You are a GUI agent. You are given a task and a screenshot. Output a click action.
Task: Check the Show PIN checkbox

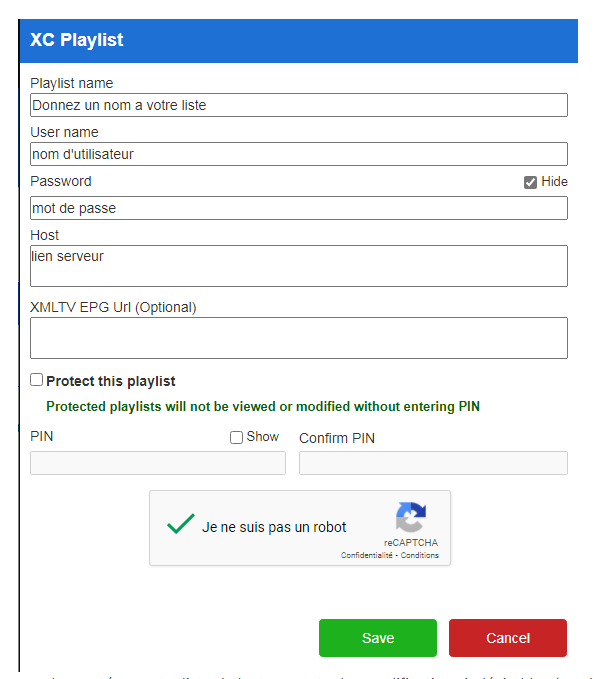pyautogui.click(x=236, y=437)
